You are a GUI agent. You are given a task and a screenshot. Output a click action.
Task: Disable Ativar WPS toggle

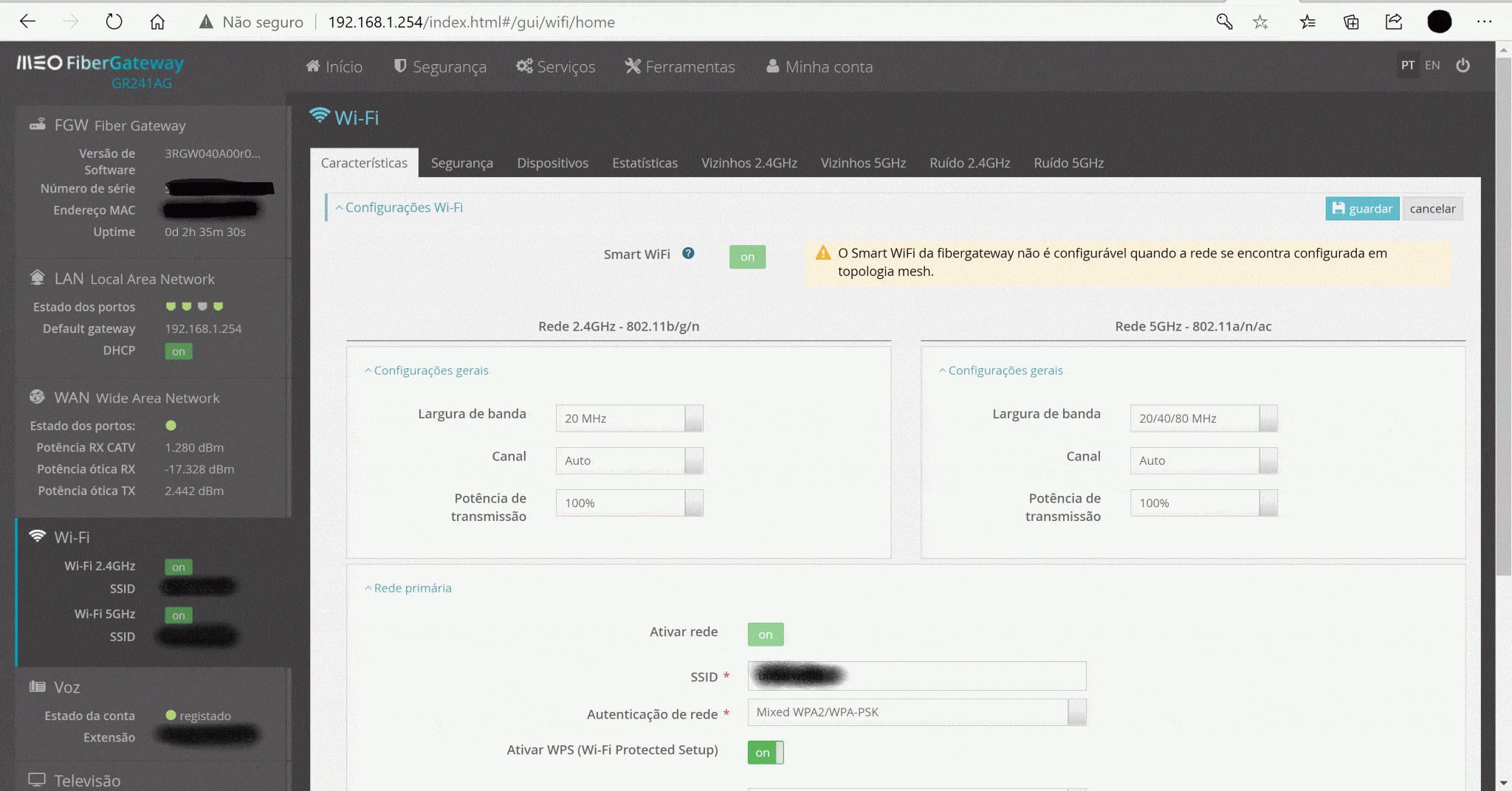tap(766, 753)
